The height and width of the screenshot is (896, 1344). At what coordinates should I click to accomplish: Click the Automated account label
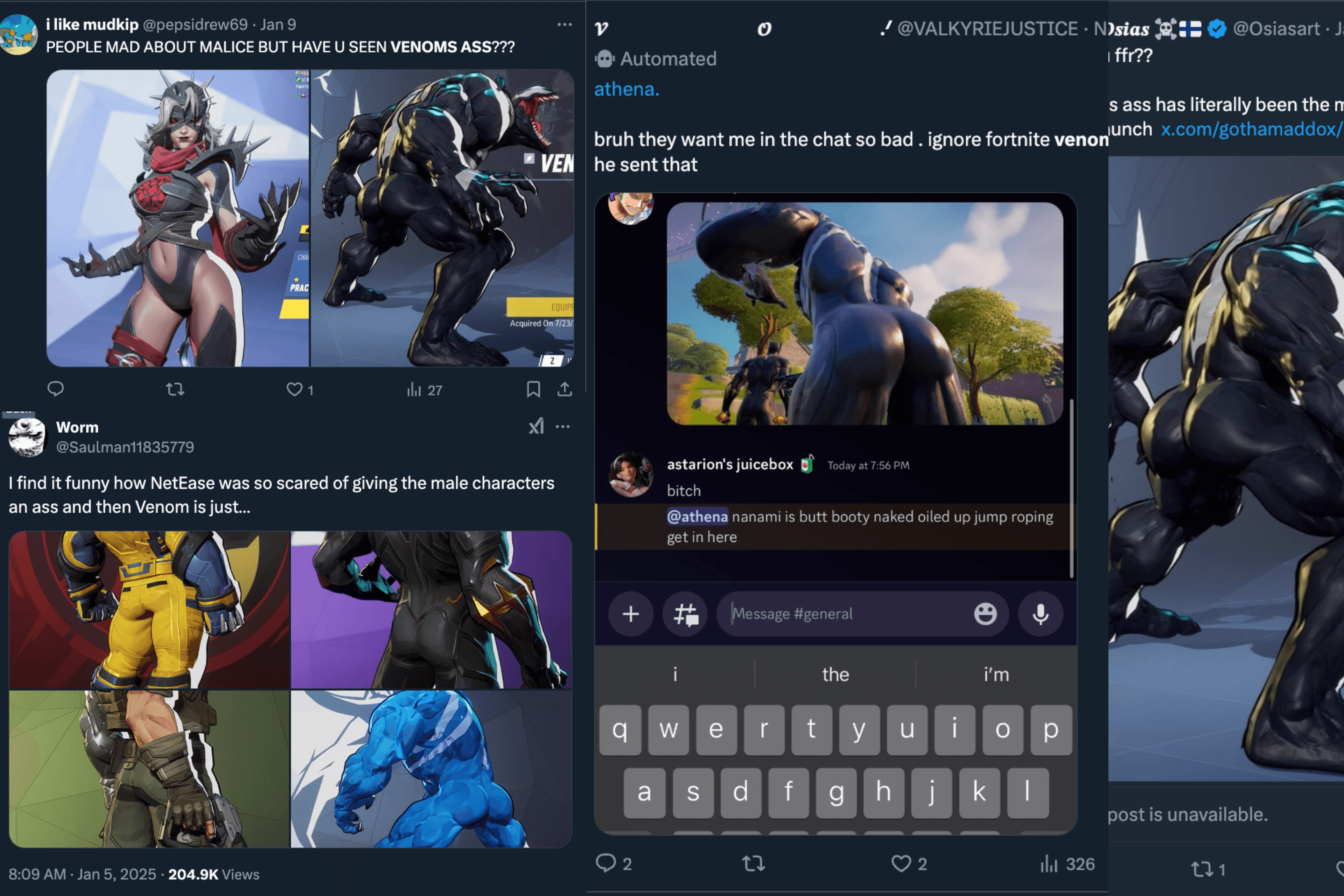(x=656, y=59)
